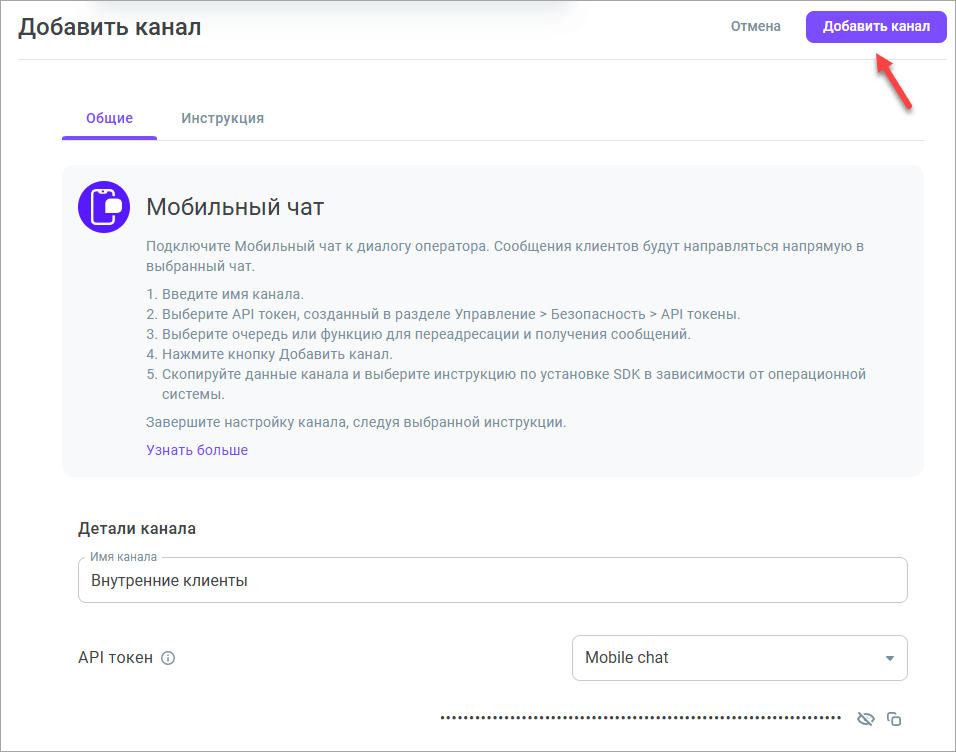The height and width of the screenshot is (752, 956).
Task: Click the purple Добавить канал button
Action: click(876, 27)
